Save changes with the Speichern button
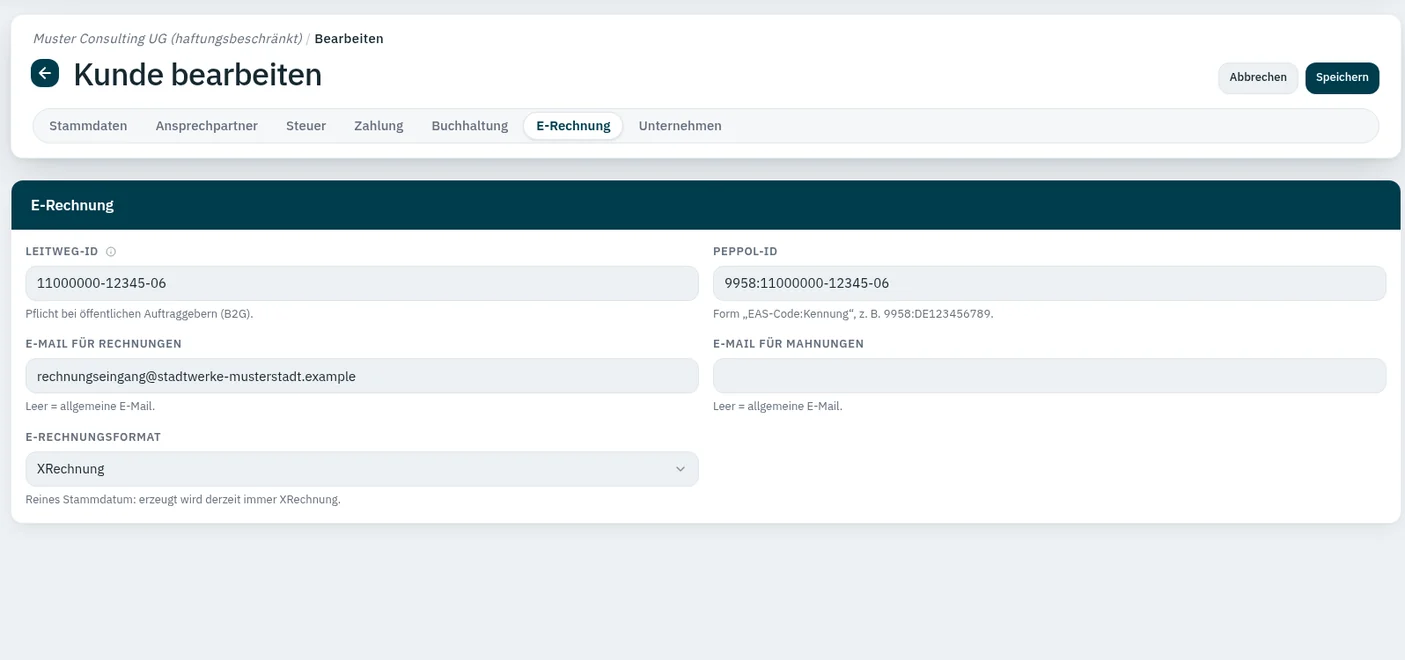The width and height of the screenshot is (1405, 660). [x=1342, y=78]
